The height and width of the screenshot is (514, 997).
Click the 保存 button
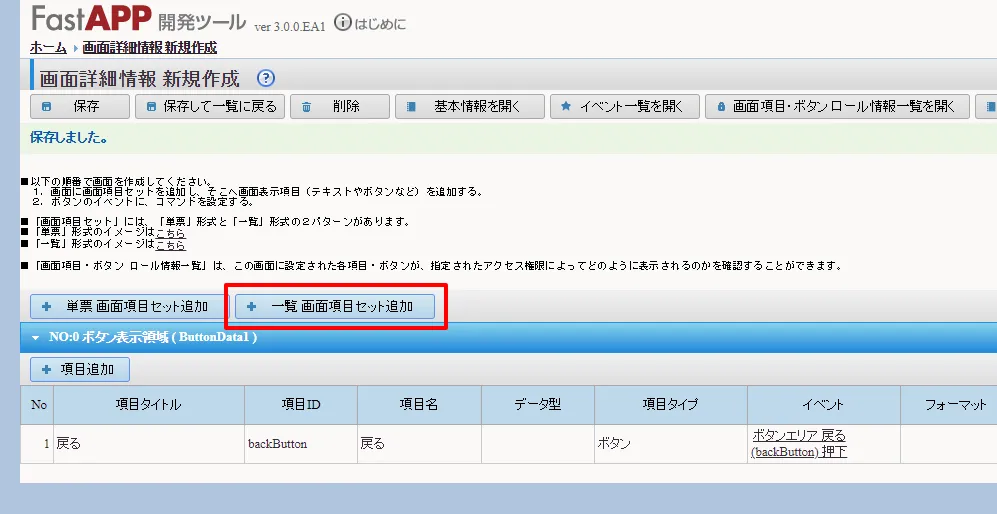(79, 107)
